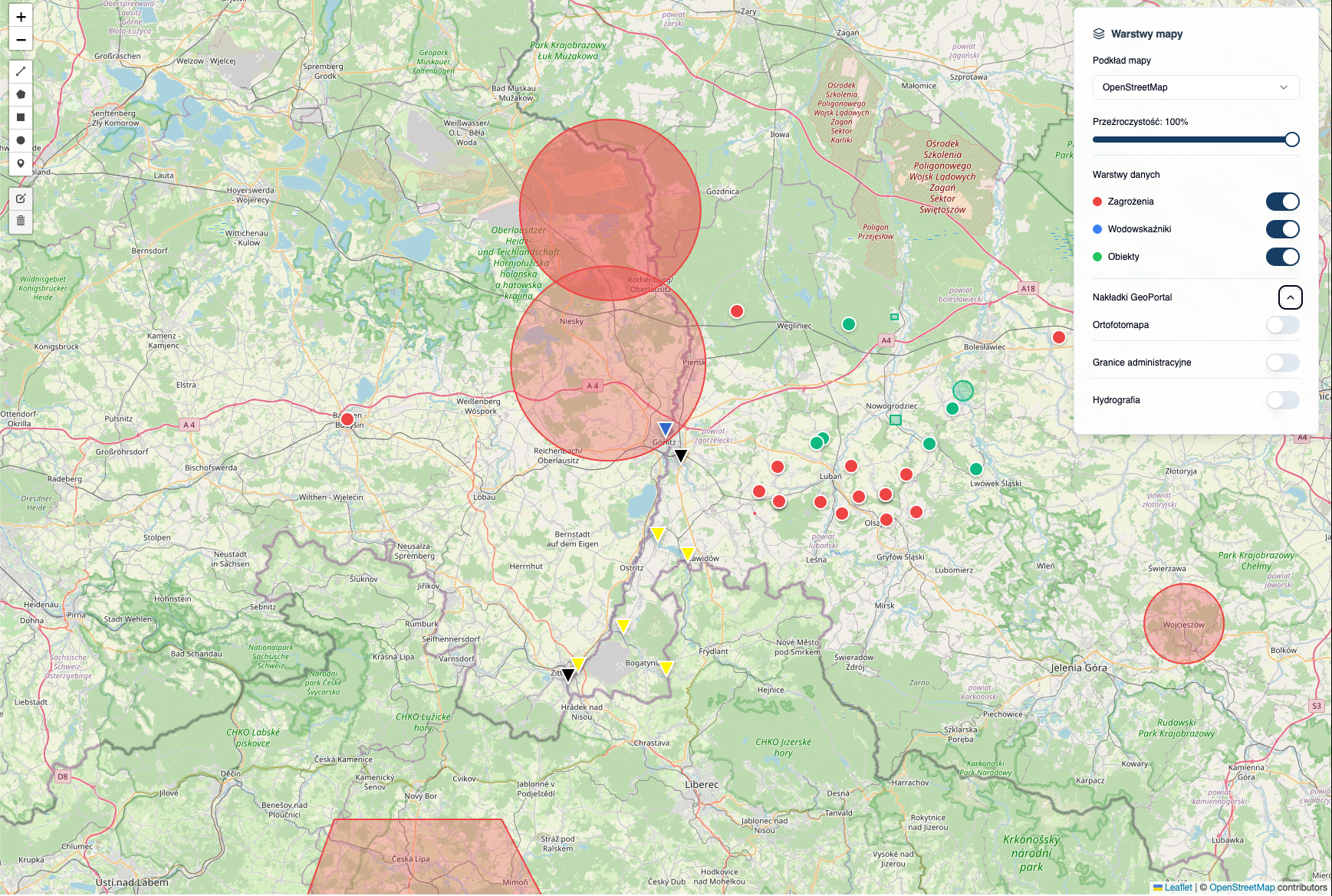Toggle the Obiekty layer off
Image resolution: width=1332 pixels, height=896 pixels.
(x=1282, y=257)
